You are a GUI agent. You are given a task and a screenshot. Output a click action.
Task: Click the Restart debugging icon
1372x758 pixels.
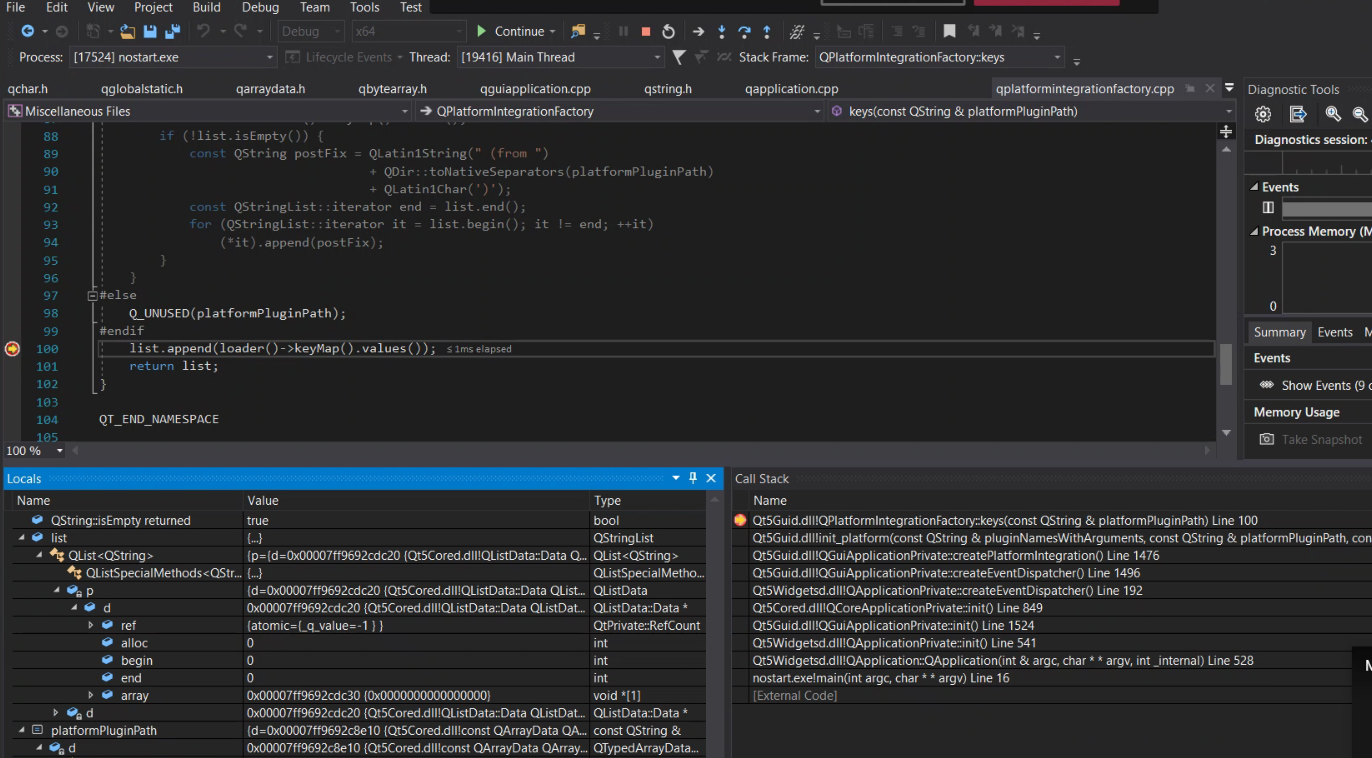[x=668, y=32]
